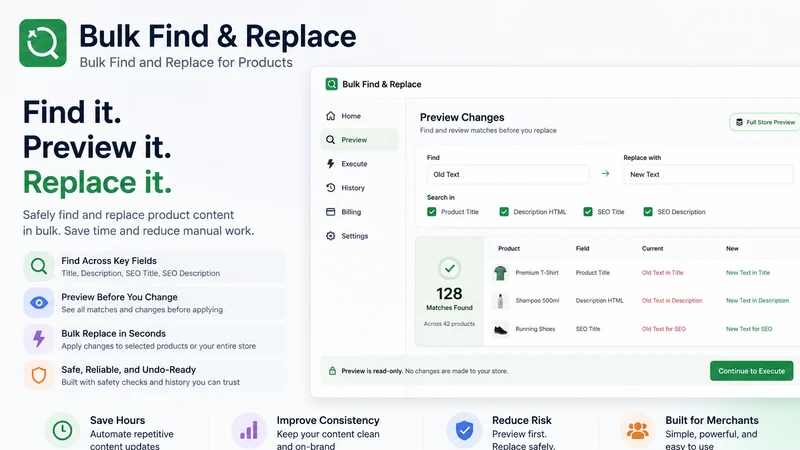
Task: Click the 'Across 42 products' text
Action: point(449,324)
